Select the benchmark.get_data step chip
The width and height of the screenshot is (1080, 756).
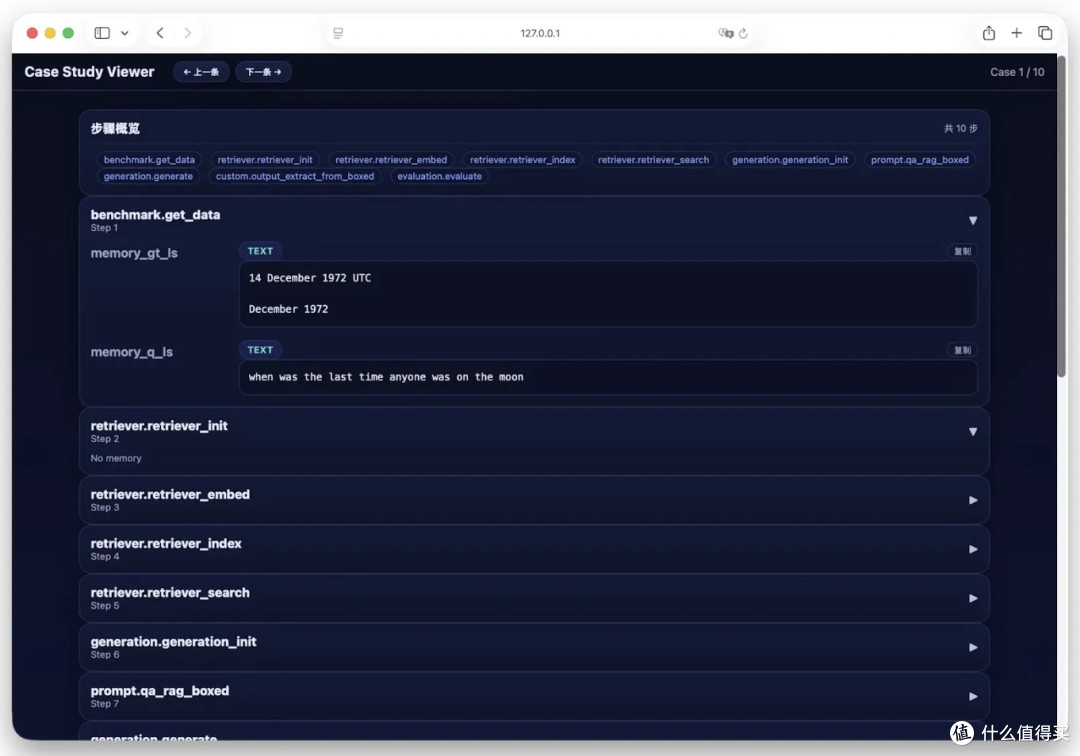click(149, 160)
